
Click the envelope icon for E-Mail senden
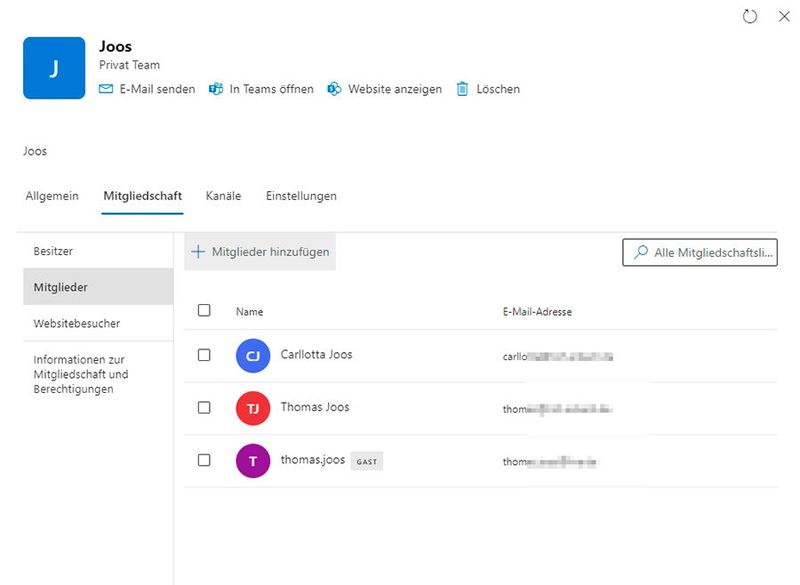[x=107, y=89]
